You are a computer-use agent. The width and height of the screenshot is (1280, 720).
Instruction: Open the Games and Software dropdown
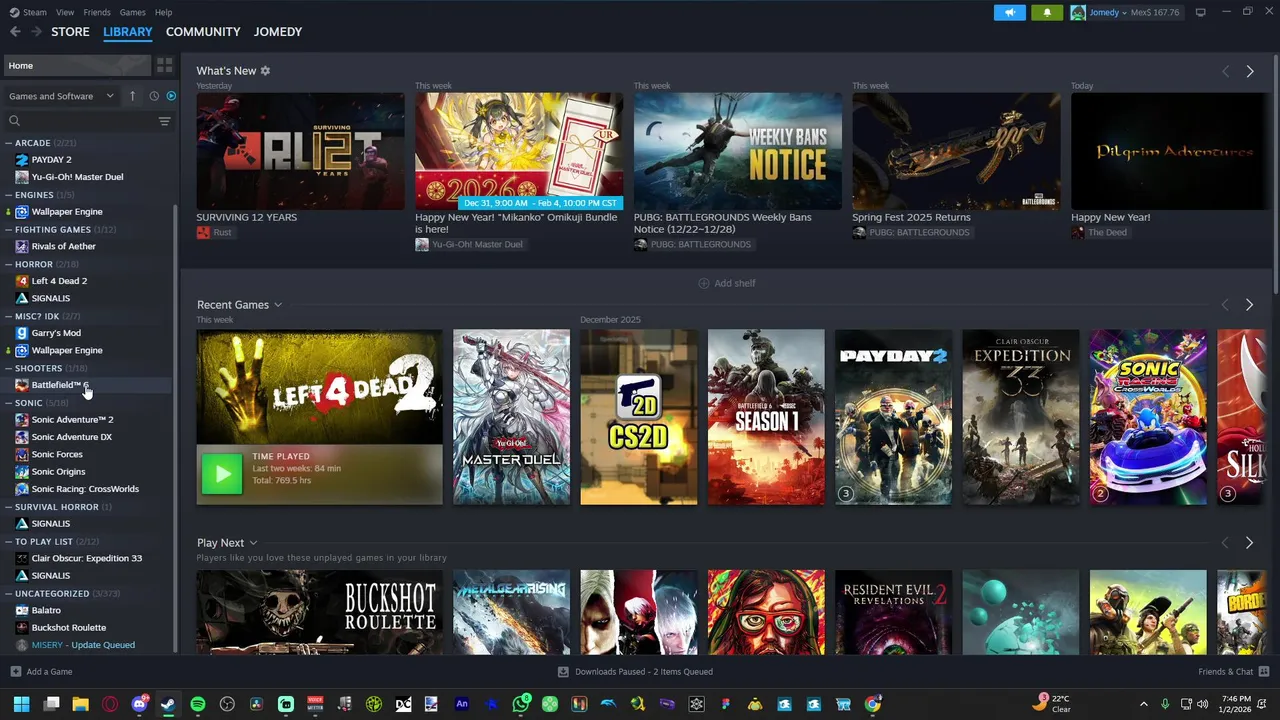(61, 96)
